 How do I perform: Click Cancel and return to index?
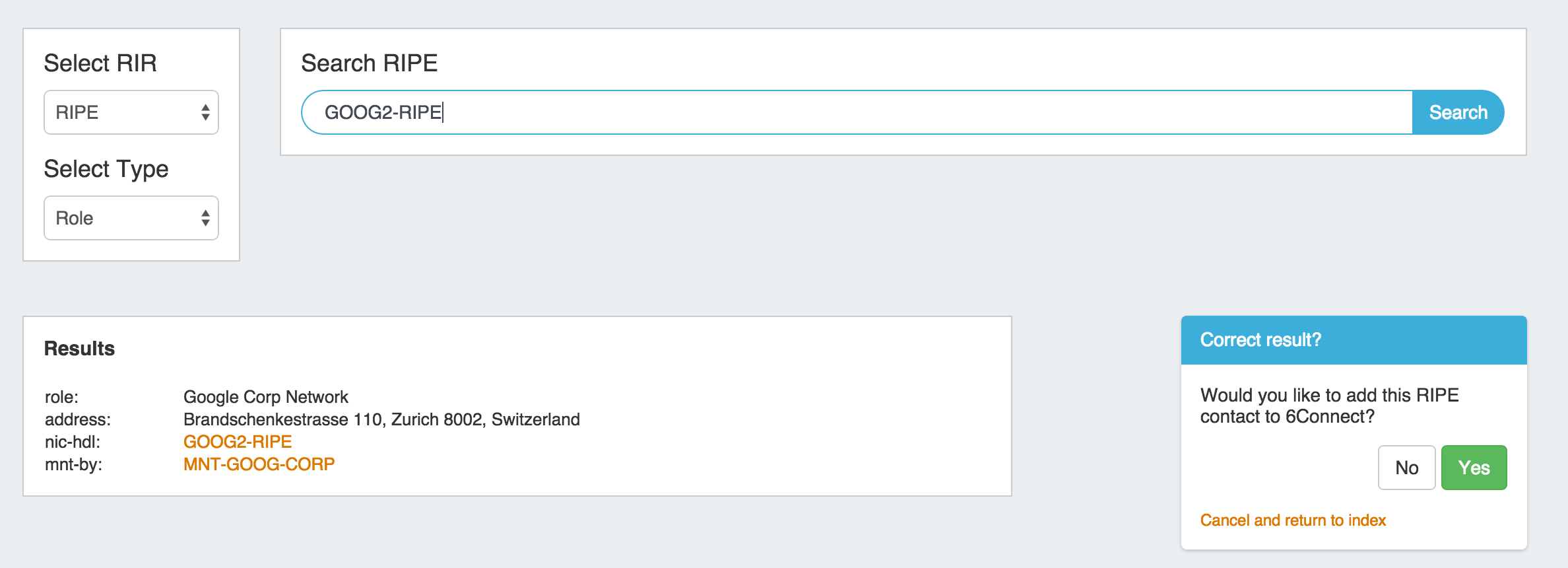(x=1293, y=520)
